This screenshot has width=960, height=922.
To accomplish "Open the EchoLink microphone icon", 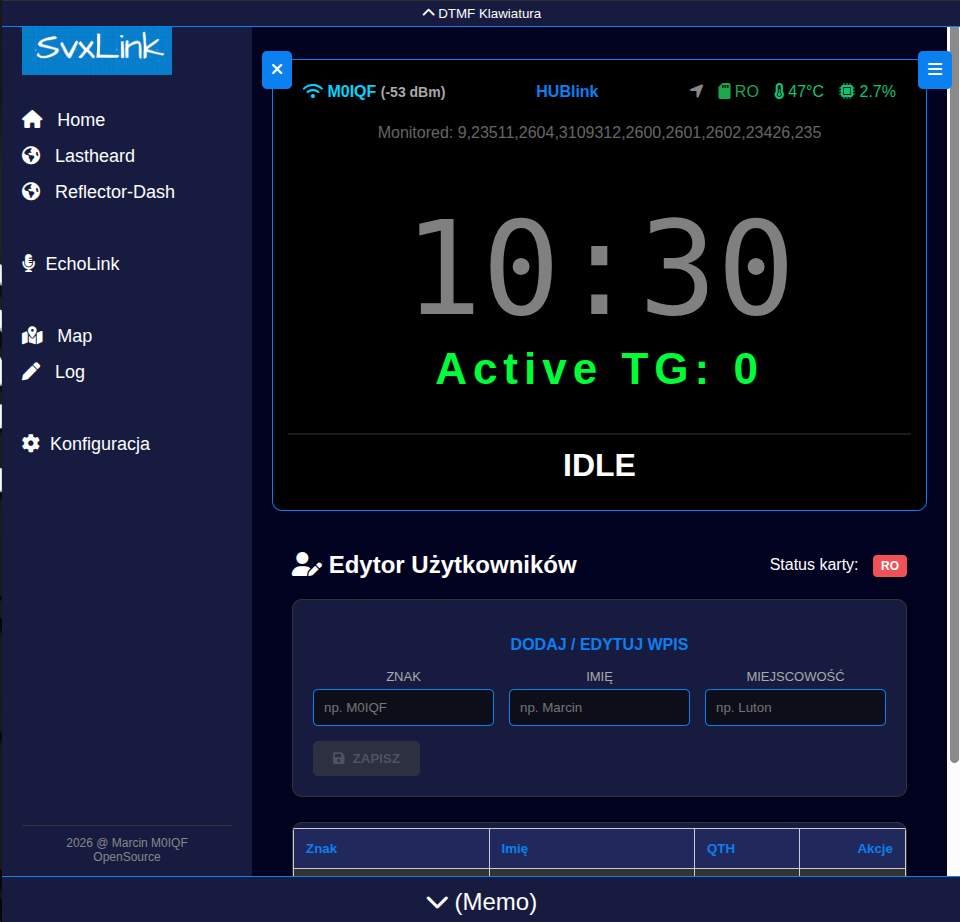I will pos(29,264).
